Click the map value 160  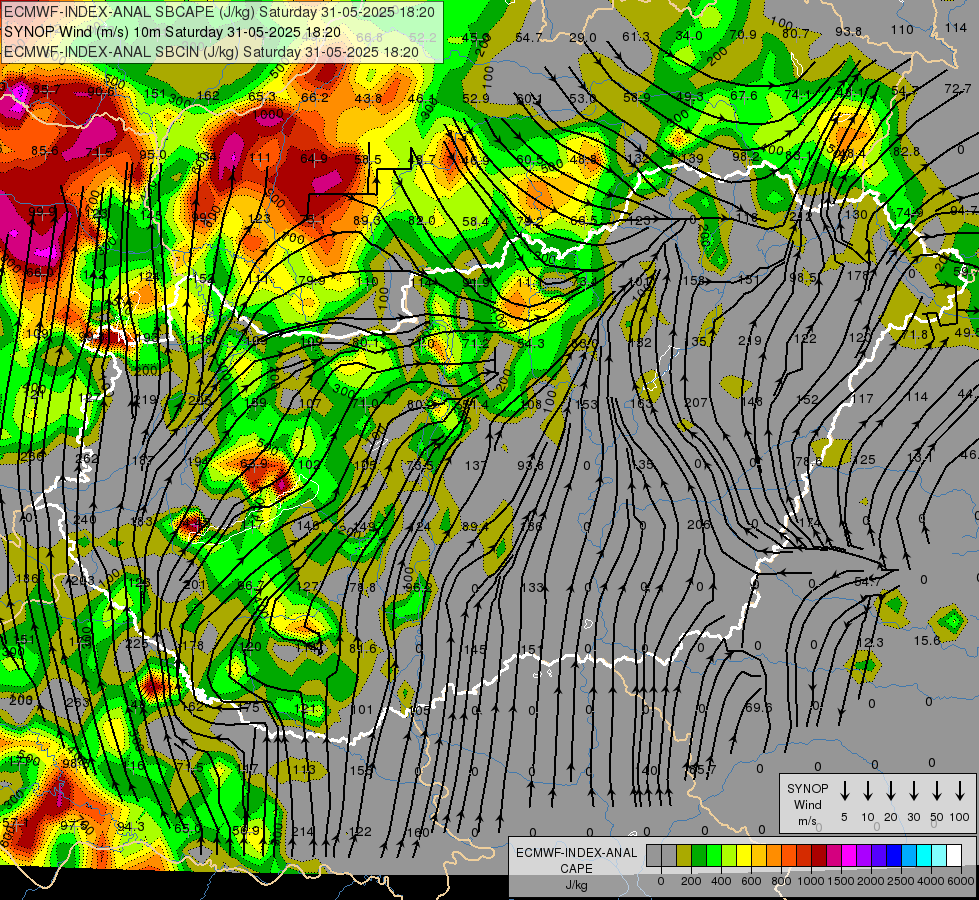pos(417,832)
